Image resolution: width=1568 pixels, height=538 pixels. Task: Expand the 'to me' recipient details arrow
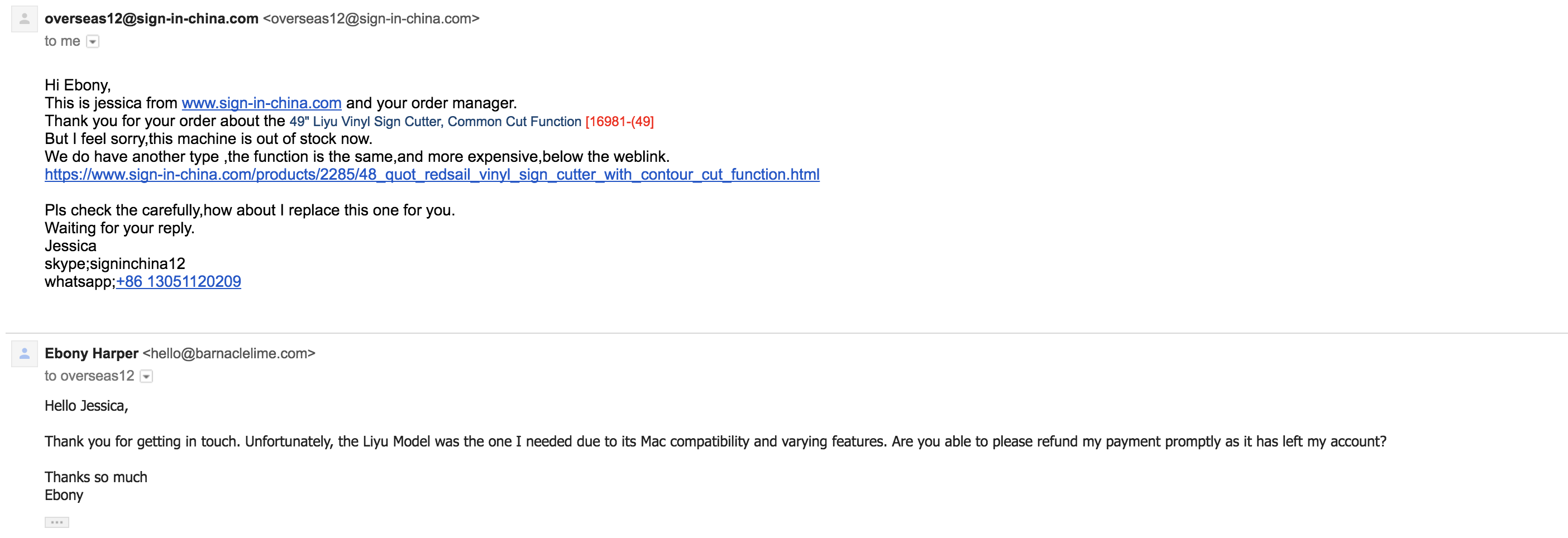click(x=93, y=41)
